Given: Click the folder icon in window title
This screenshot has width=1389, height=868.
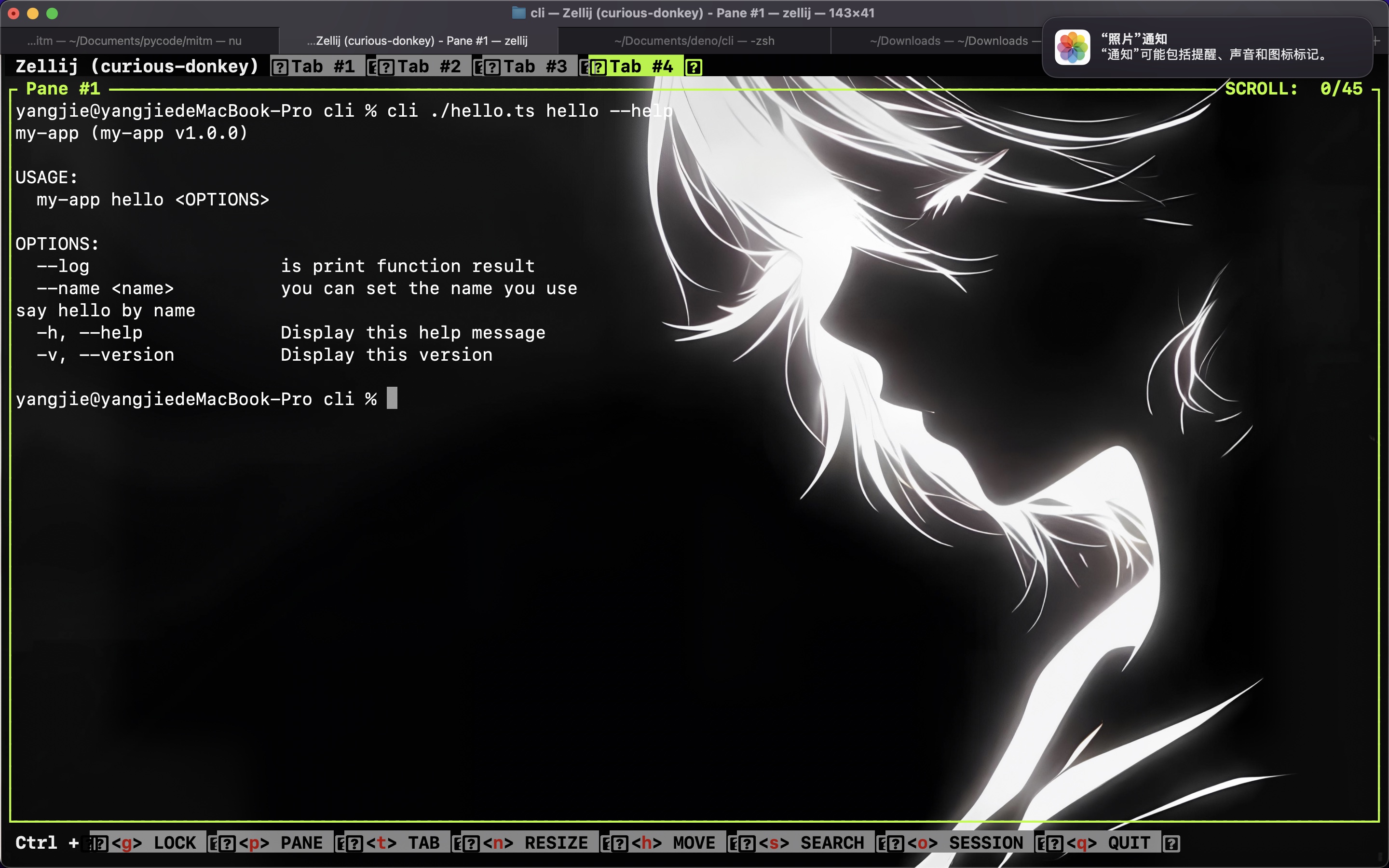Looking at the screenshot, I should pyautogui.click(x=518, y=13).
